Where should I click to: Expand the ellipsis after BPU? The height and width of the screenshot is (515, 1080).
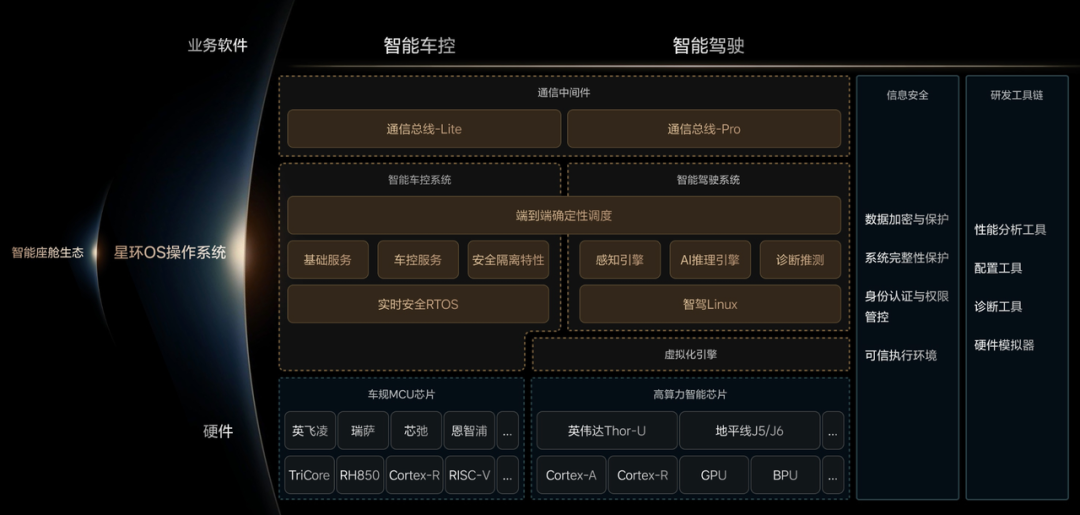833,475
